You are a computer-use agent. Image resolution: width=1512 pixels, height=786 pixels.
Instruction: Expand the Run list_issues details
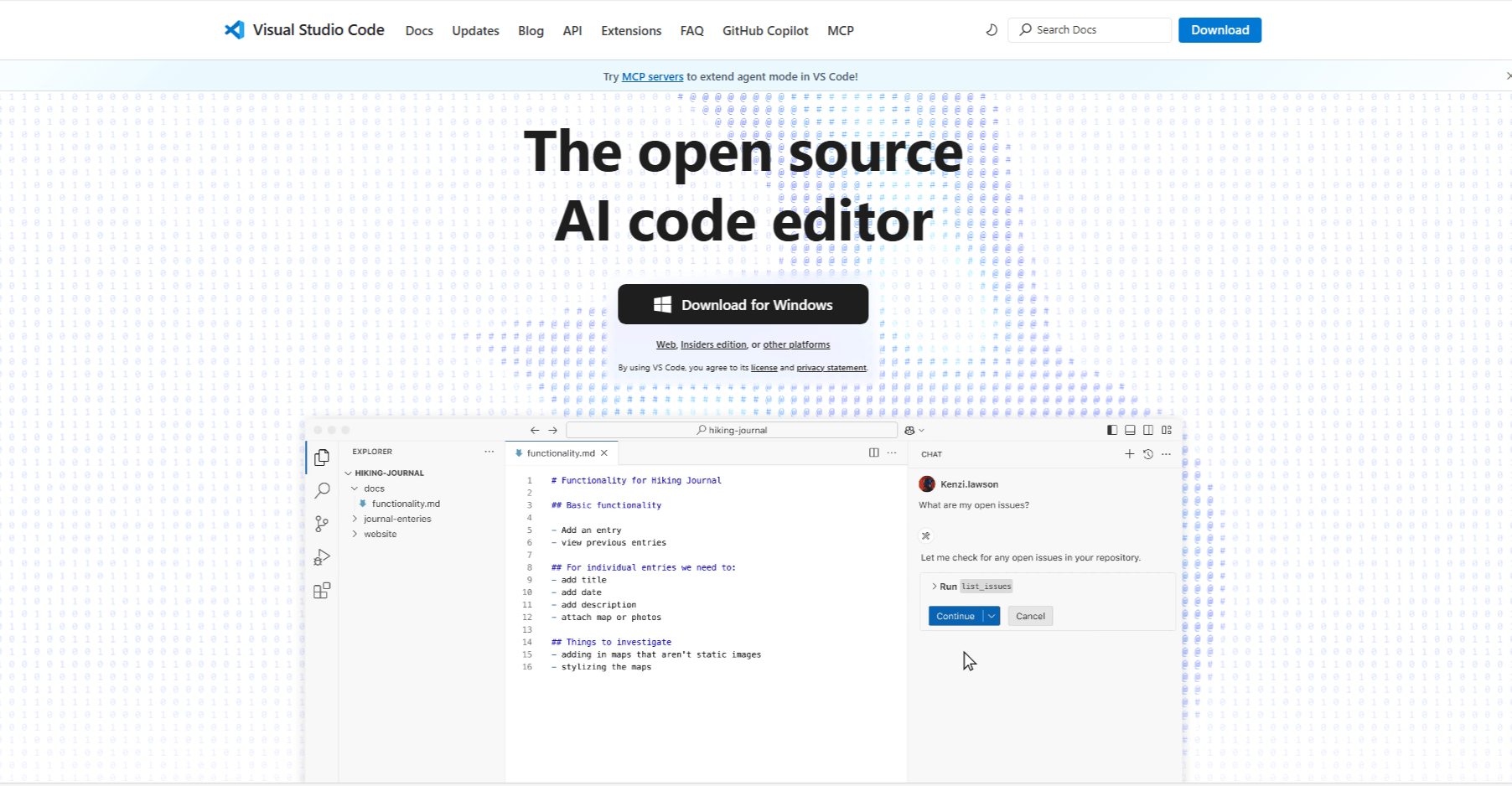pos(935,587)
